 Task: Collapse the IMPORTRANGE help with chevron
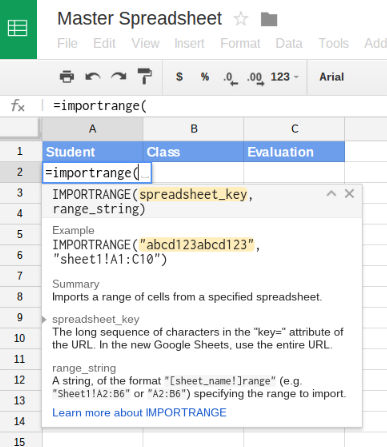click(x=331, y=194)
